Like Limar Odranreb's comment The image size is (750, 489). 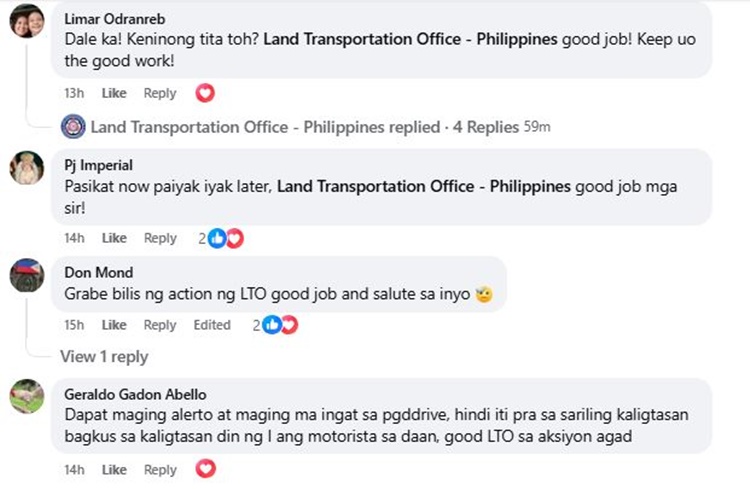[114, 93]
